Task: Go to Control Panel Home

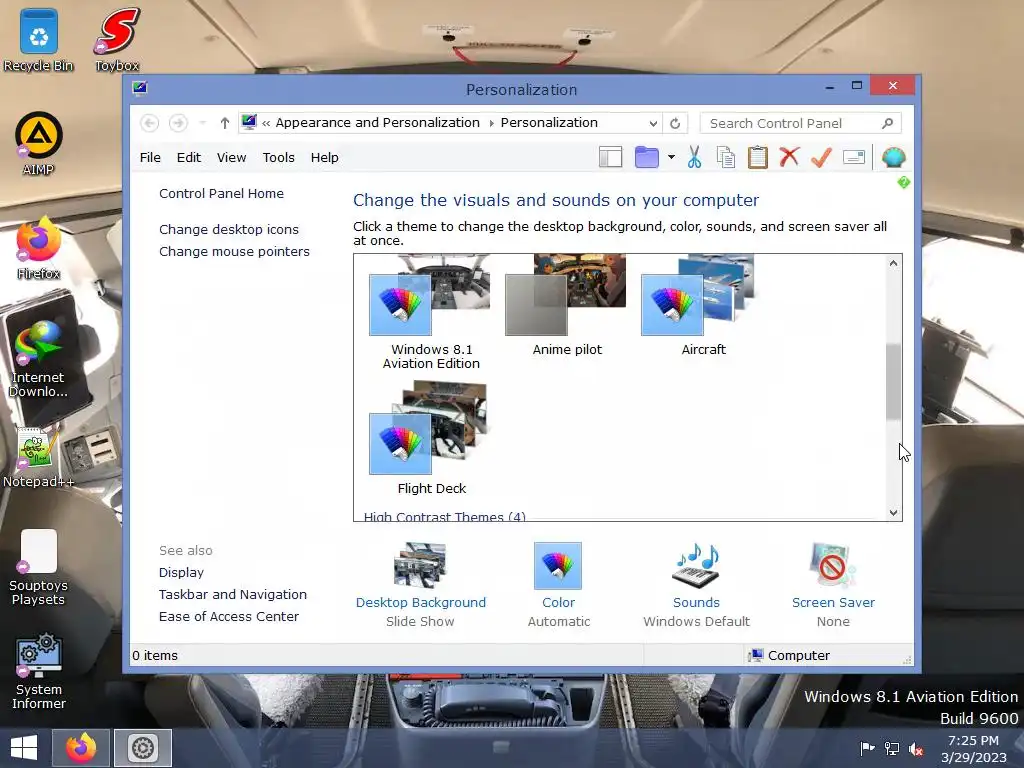Action: [x=221, y=193]
